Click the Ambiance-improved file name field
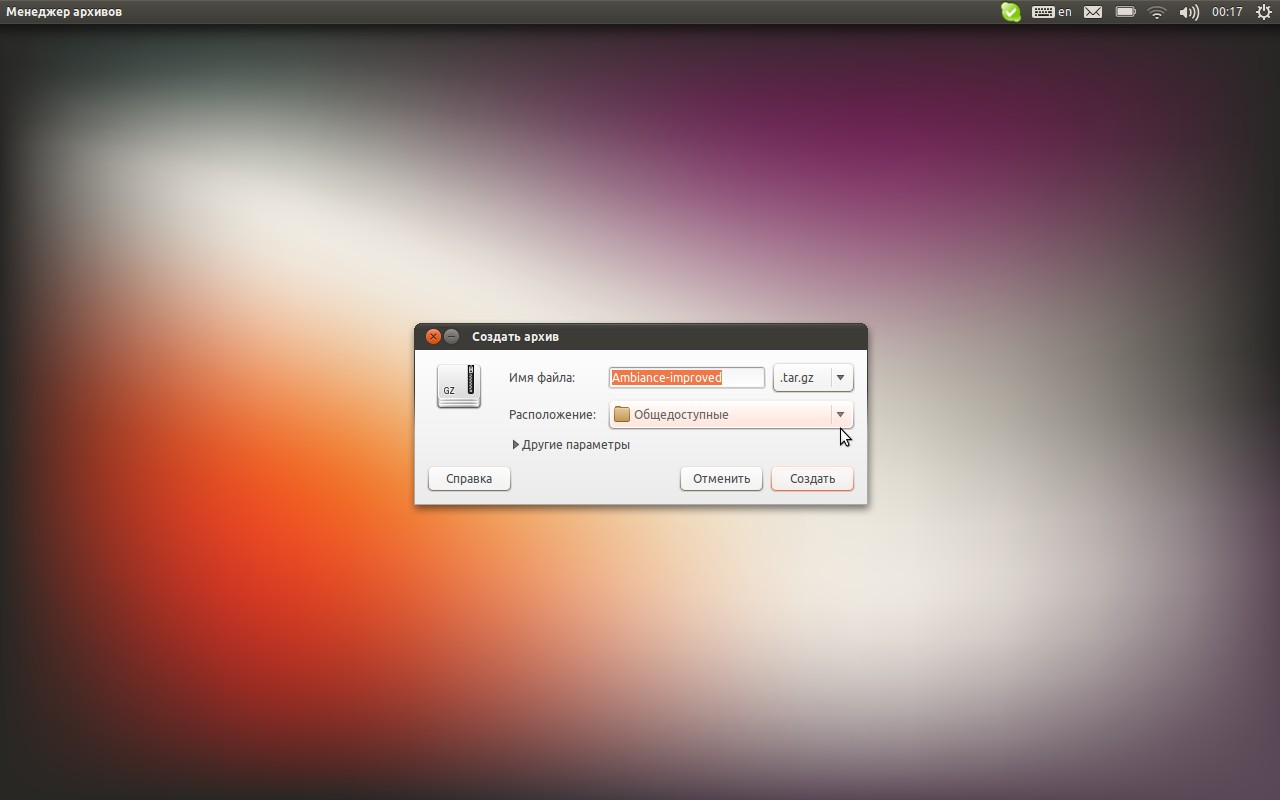This screenshot has width=1280, height=800. tap(687, 378)
